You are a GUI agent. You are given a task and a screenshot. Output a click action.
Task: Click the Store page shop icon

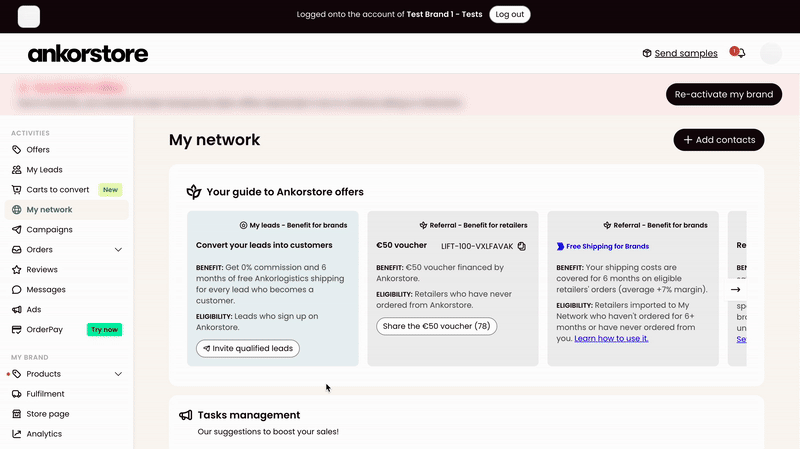(16, 414)
